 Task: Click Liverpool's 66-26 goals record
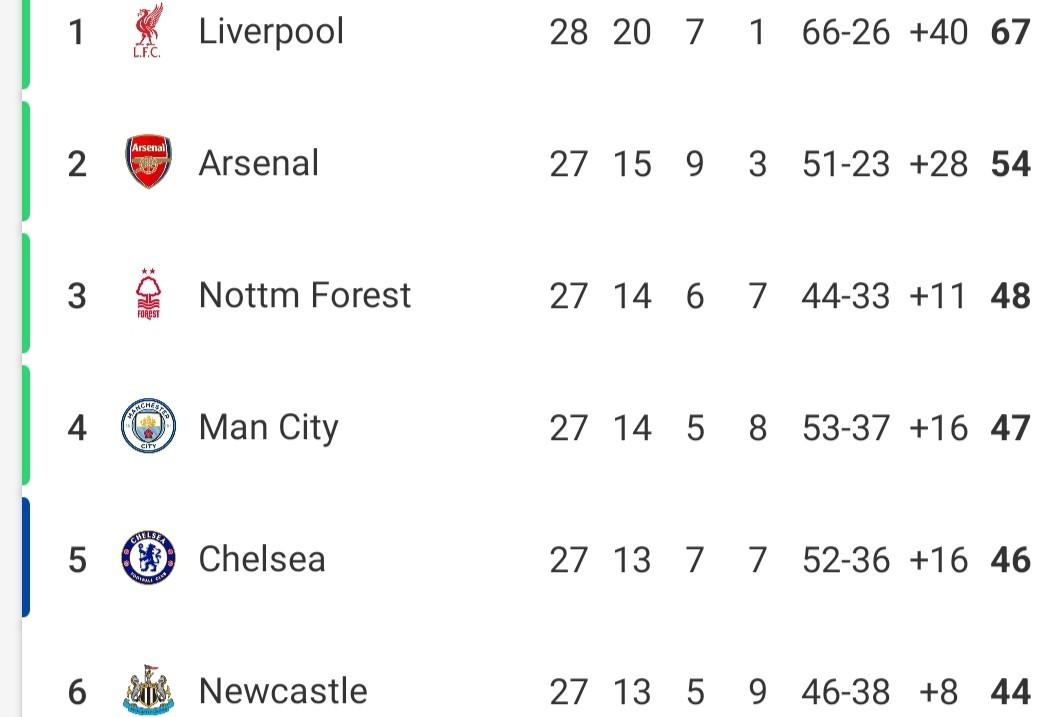(845, 32)
